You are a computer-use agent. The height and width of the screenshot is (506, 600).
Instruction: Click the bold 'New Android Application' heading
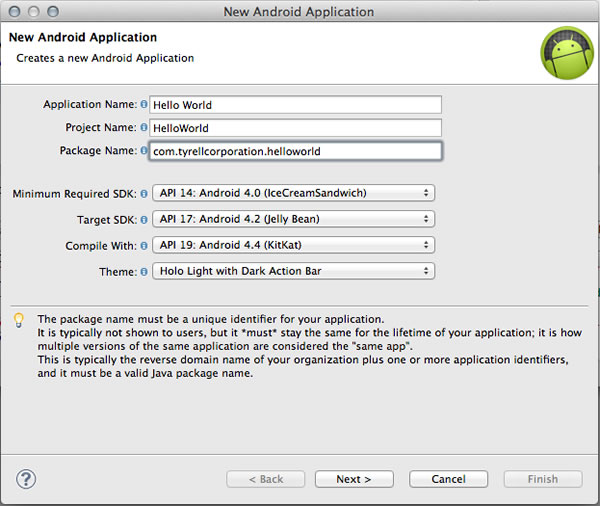[x=83, y=37]
